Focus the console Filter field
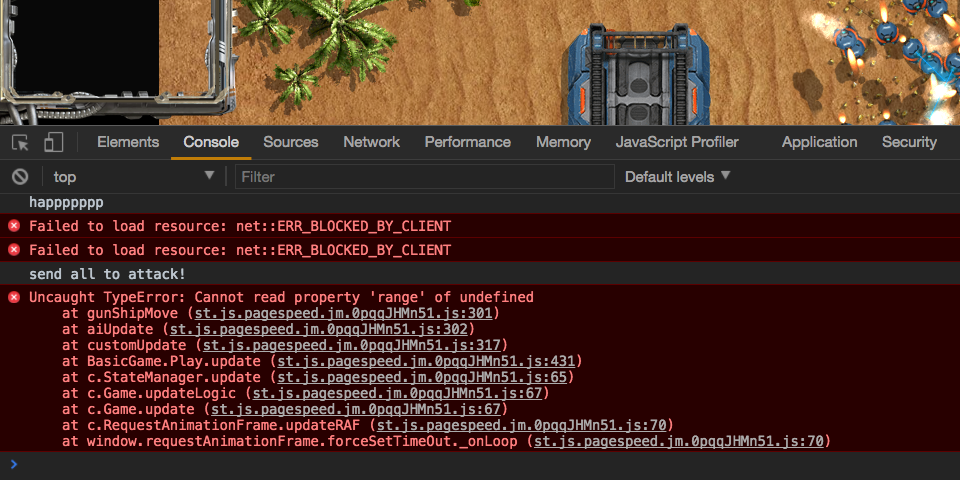Image resolution: width=960 pixels, height=480 pixels. (424, 177)
